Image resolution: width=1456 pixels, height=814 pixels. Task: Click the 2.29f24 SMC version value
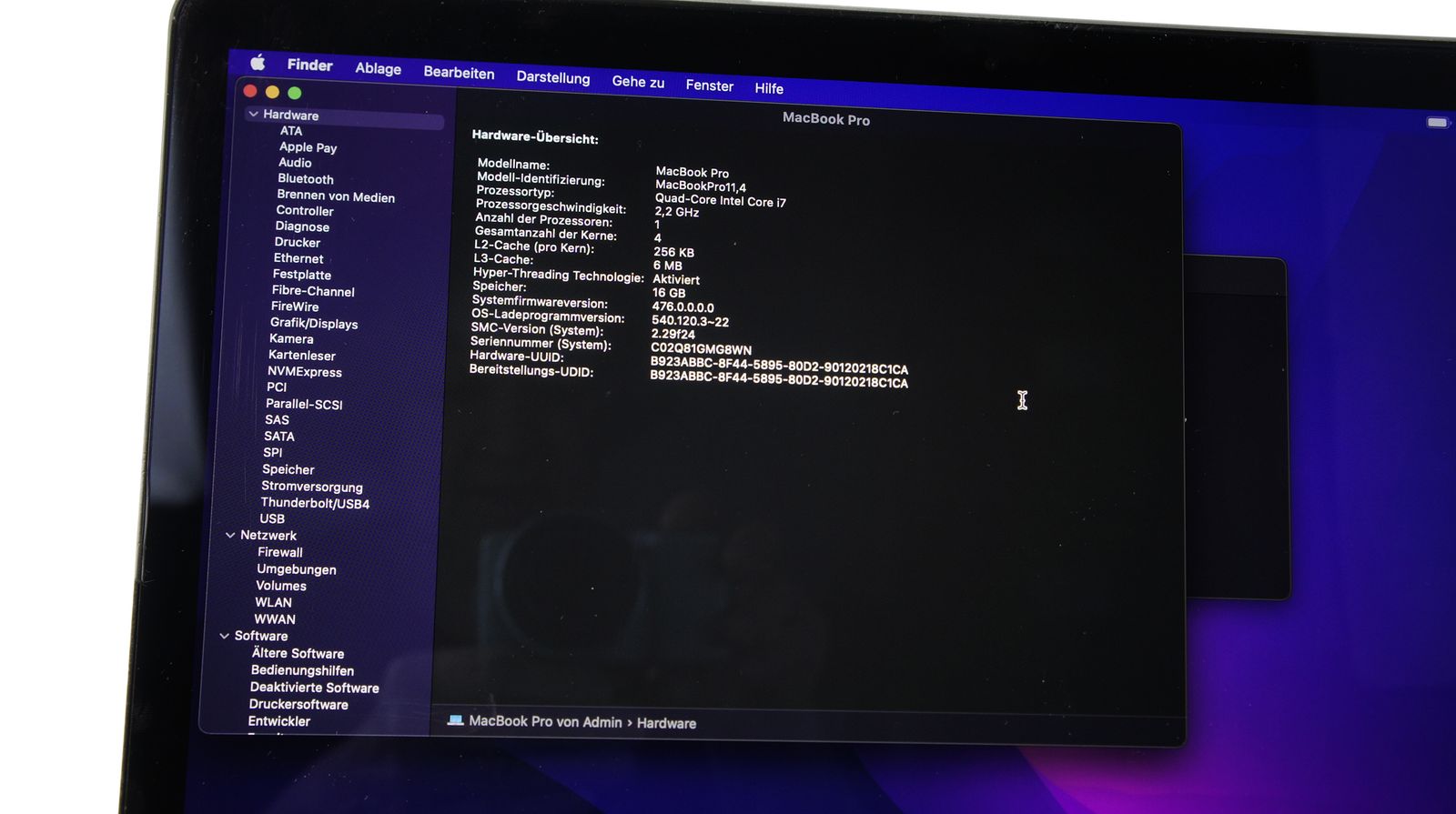coord(672,334)
